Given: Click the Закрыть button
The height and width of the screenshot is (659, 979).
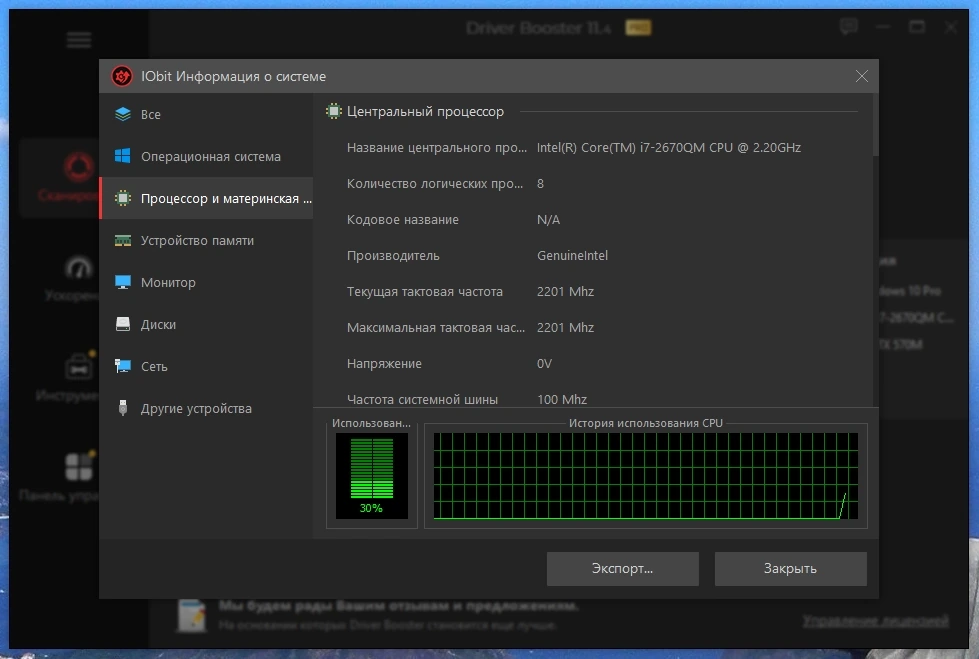Looking at the screenshot, I should tap(790, 568).
